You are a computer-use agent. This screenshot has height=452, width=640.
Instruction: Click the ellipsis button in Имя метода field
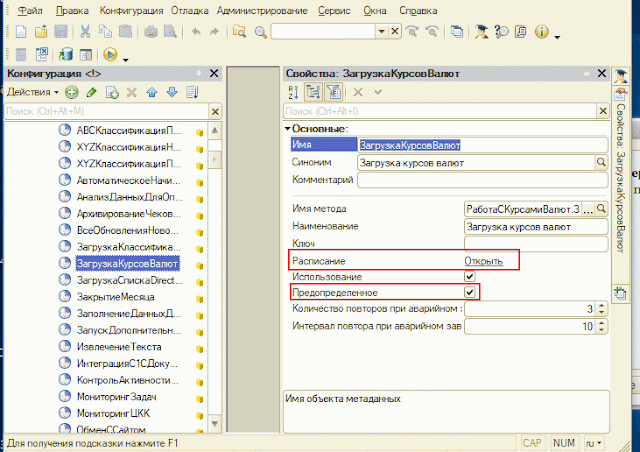click(588, 209)
